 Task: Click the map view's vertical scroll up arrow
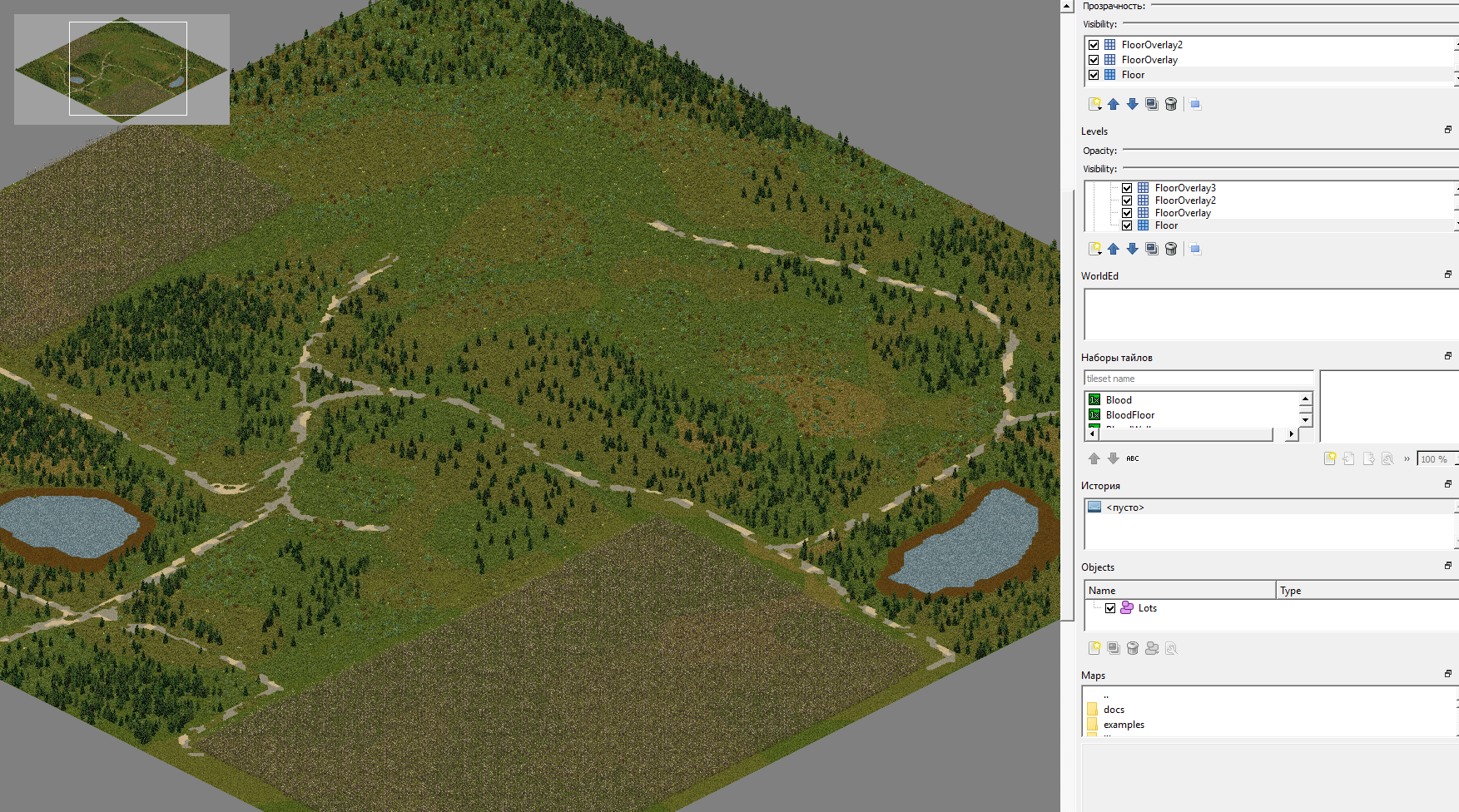coord(1067,6)
